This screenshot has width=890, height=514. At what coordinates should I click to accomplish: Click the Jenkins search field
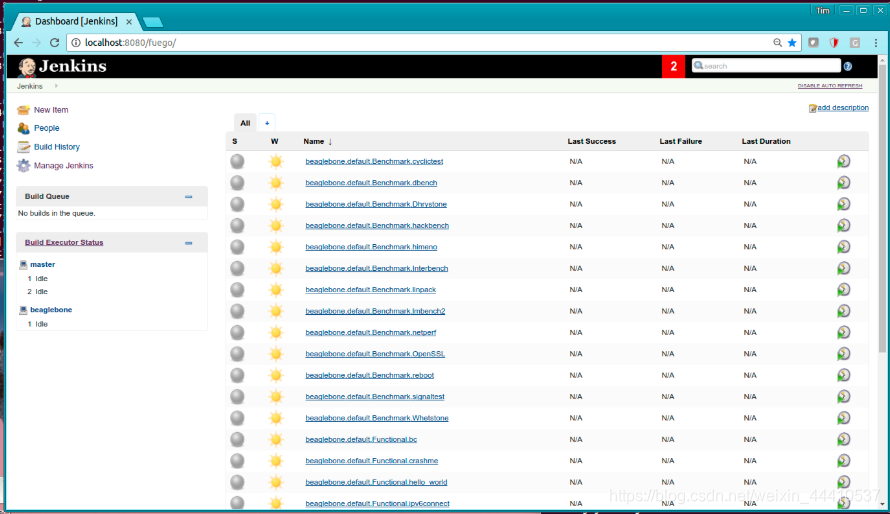pos(766,66)
